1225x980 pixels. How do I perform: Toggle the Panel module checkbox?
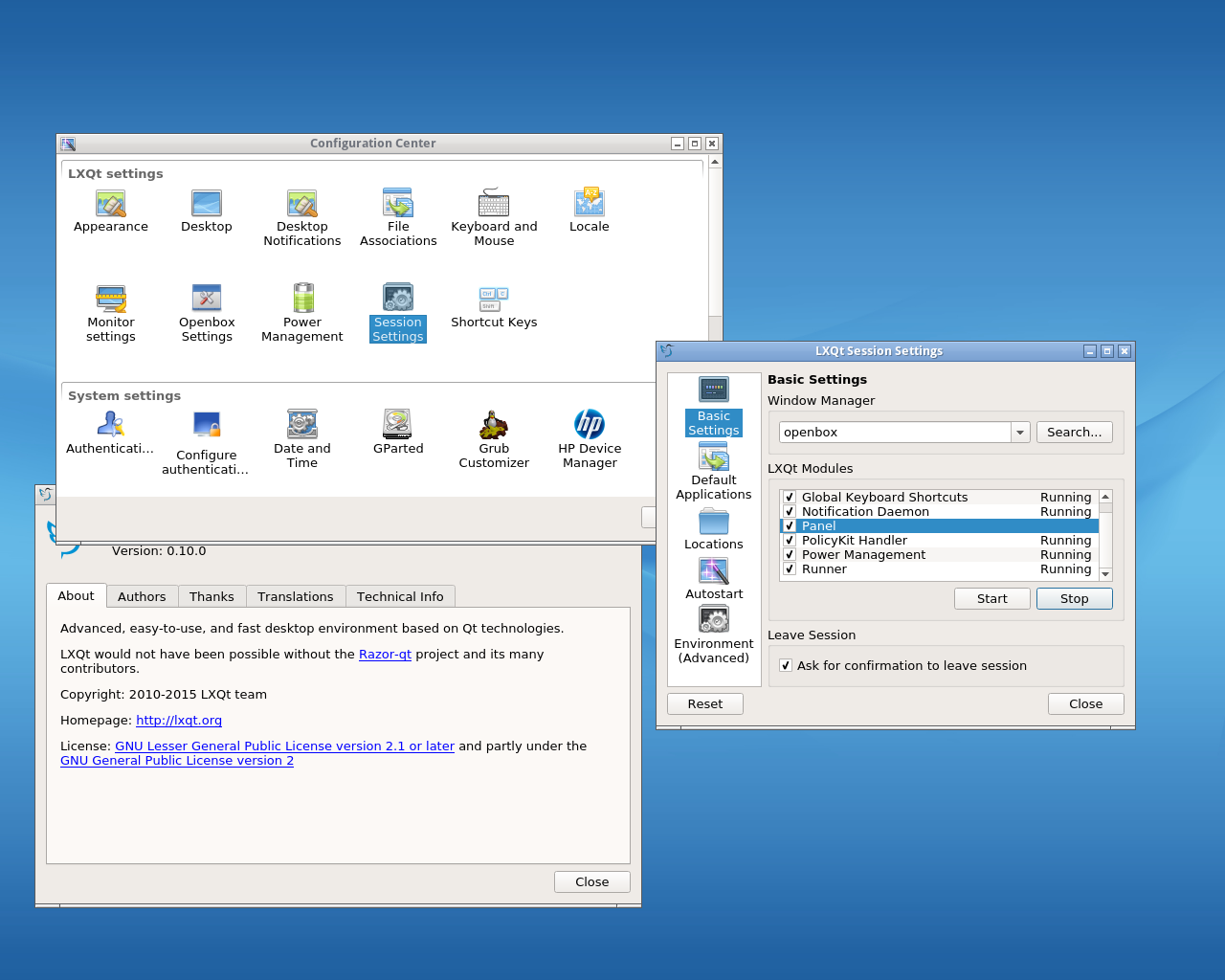(790, 526)
